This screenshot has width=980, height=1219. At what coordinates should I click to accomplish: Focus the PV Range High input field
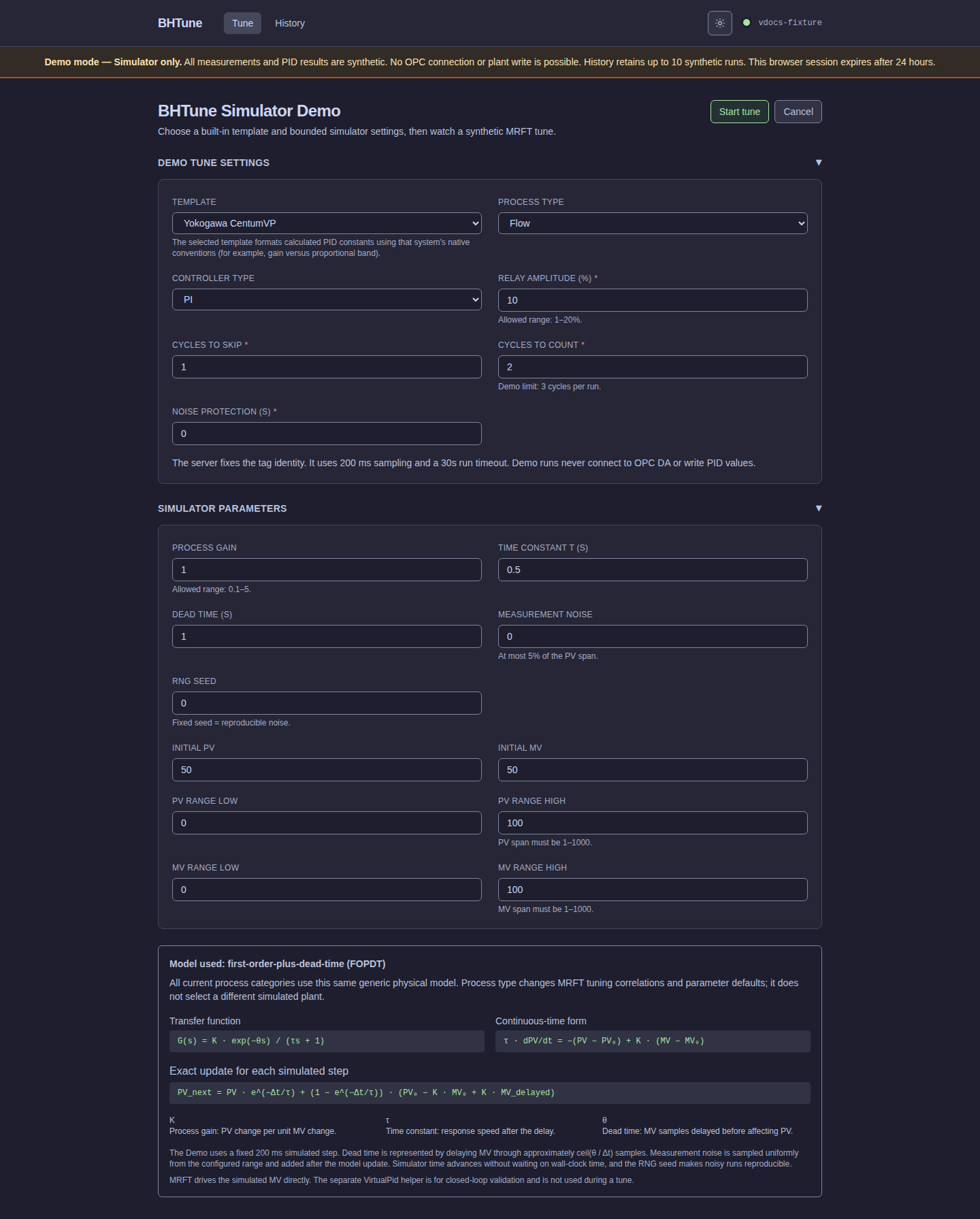(x=653, y=823)
